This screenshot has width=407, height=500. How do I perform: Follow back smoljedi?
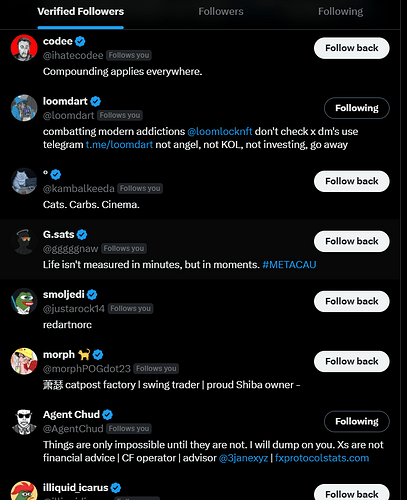(352, 301)
